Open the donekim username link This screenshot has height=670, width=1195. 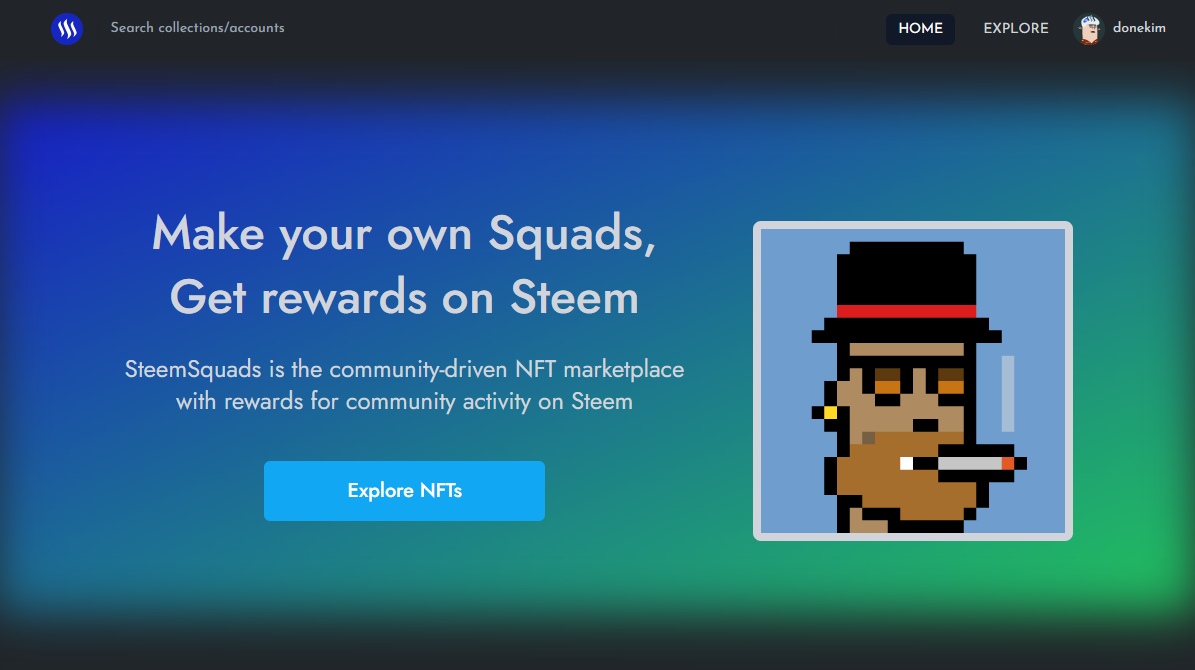(1139, 28)
